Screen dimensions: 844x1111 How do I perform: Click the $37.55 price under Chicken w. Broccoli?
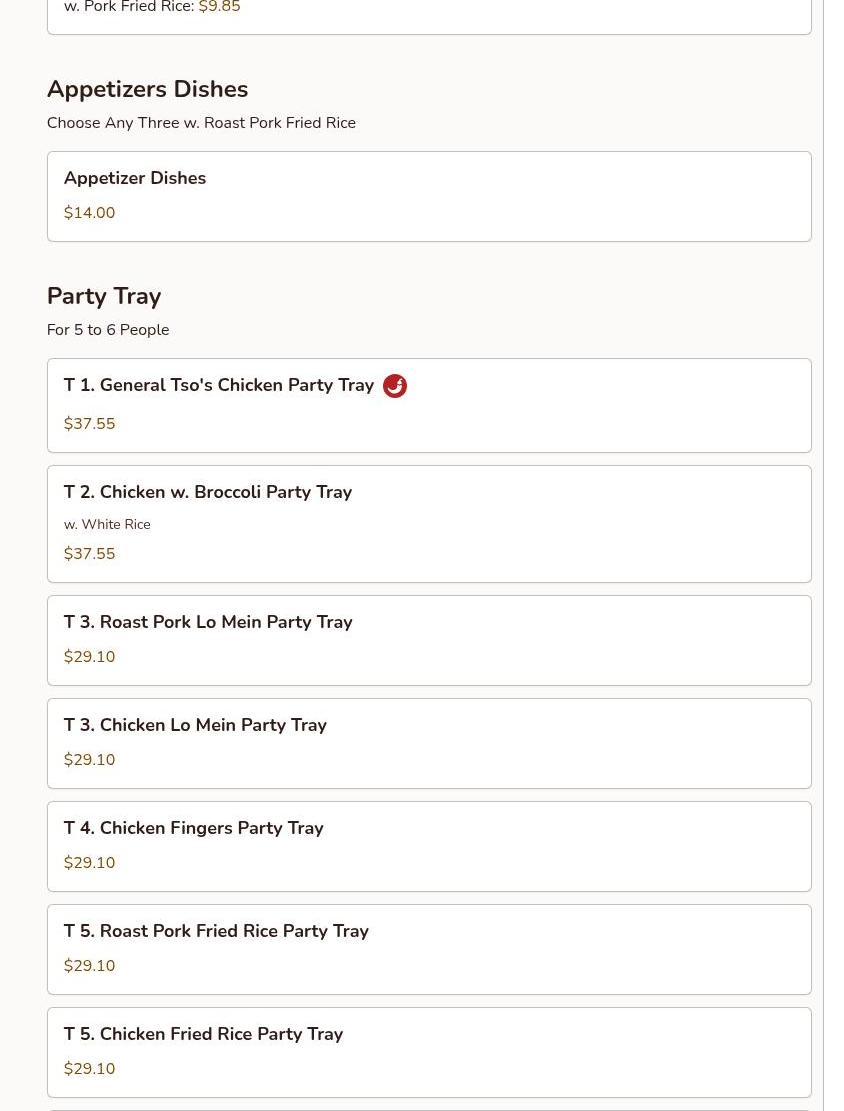[x=89, y=554]
